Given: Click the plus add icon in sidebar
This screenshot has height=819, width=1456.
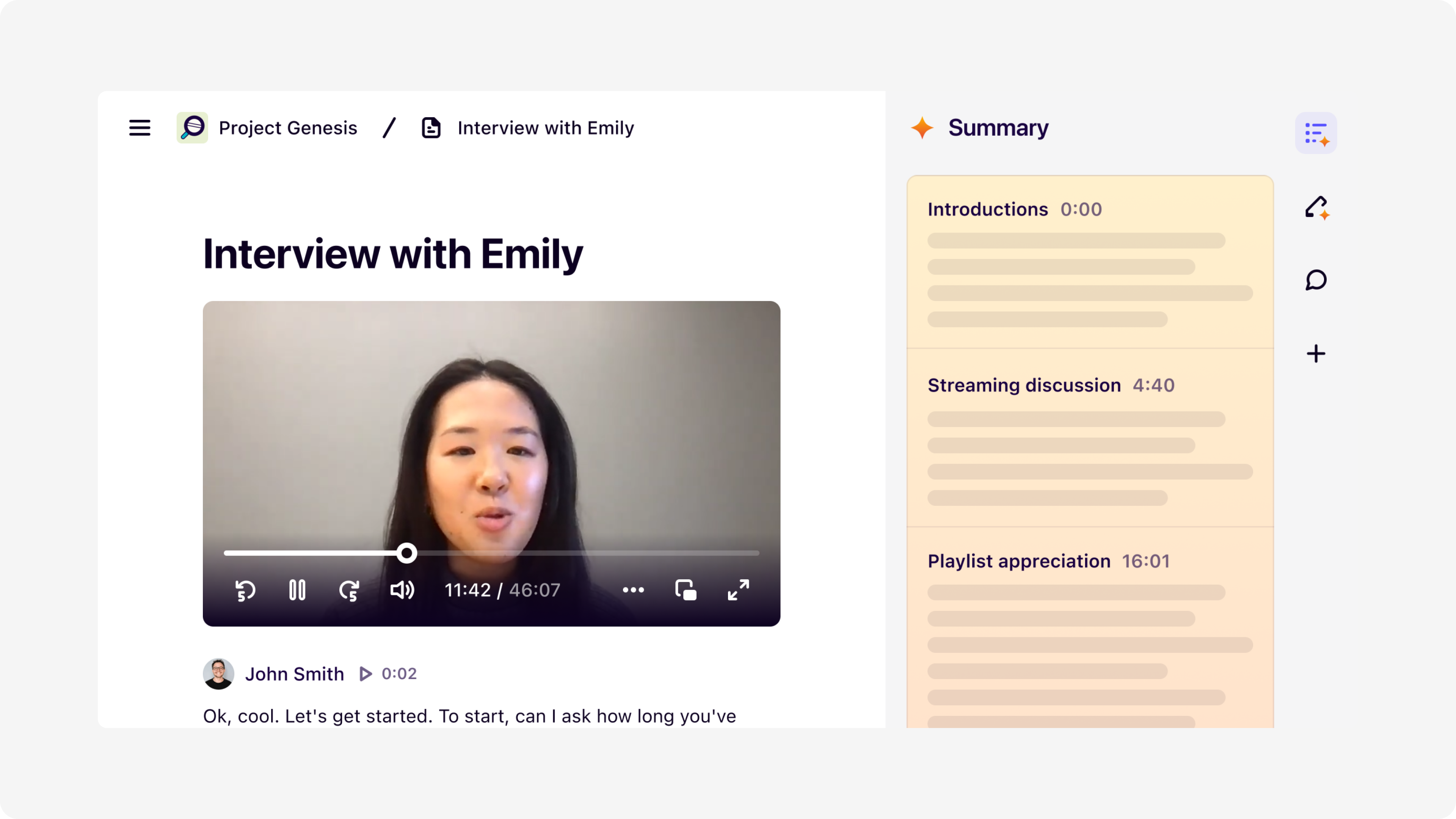Looking at the screenshot, I should click(1316, 354).
